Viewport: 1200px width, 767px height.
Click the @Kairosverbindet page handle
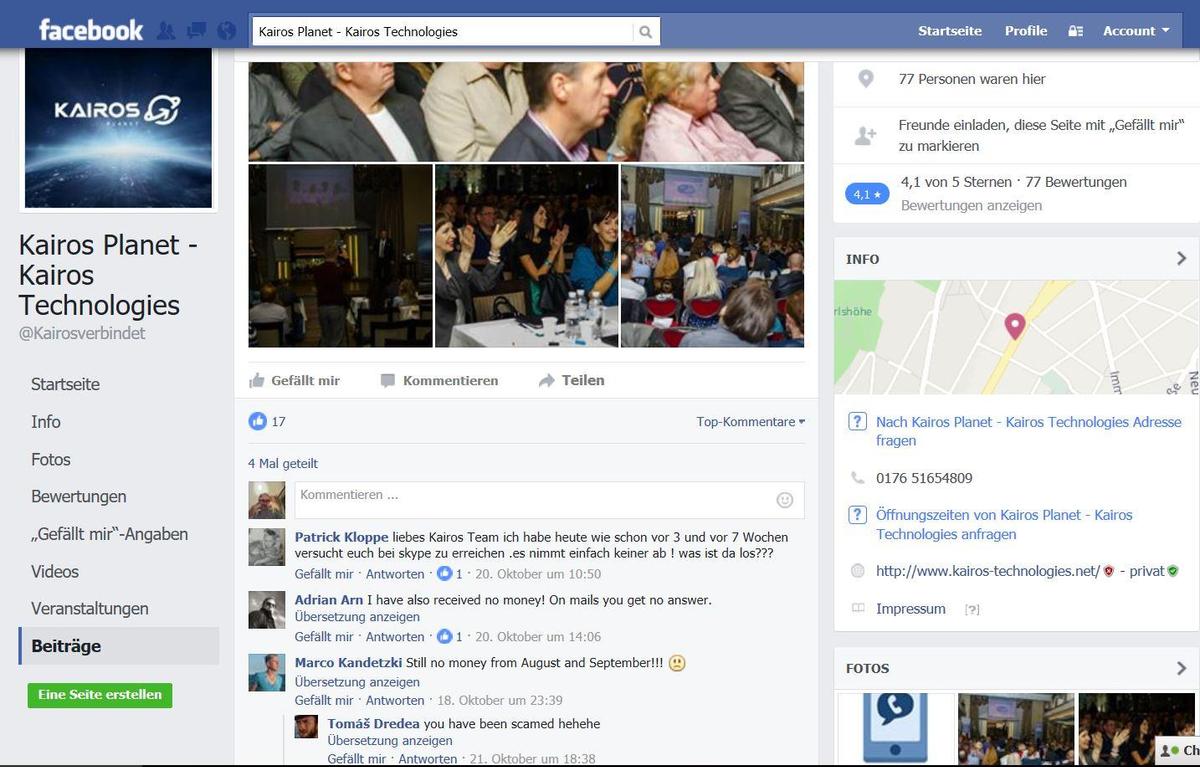pyautogui.click(x=82, y=334)
